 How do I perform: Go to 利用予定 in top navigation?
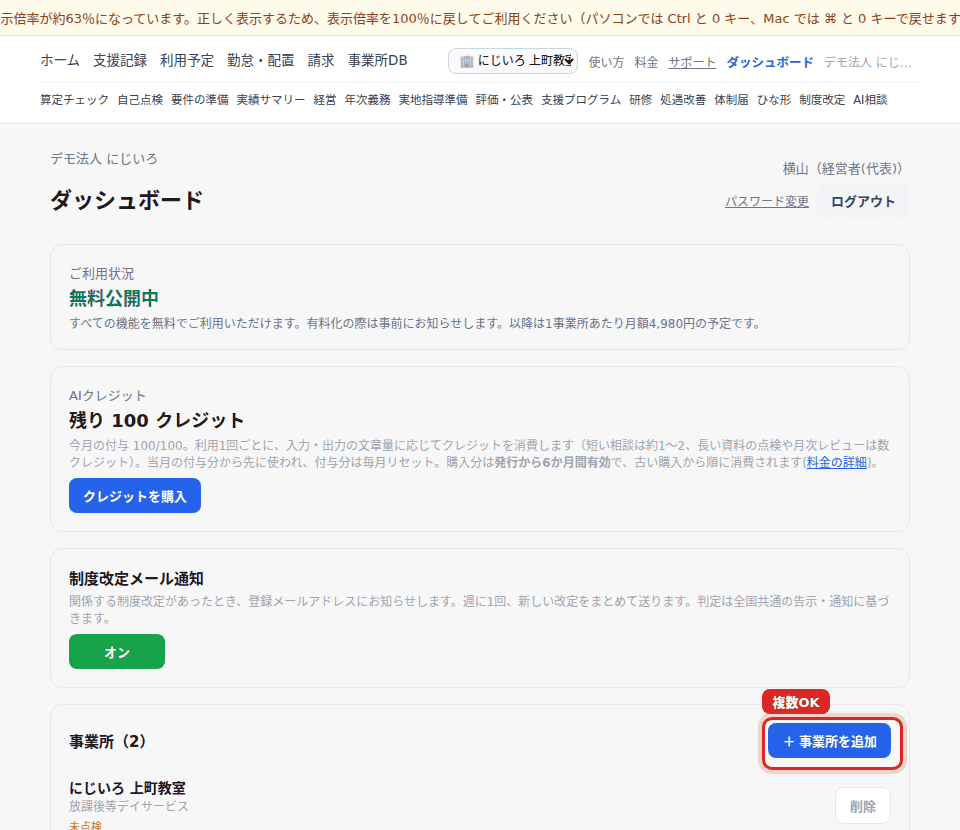click(x=187, y=61)
